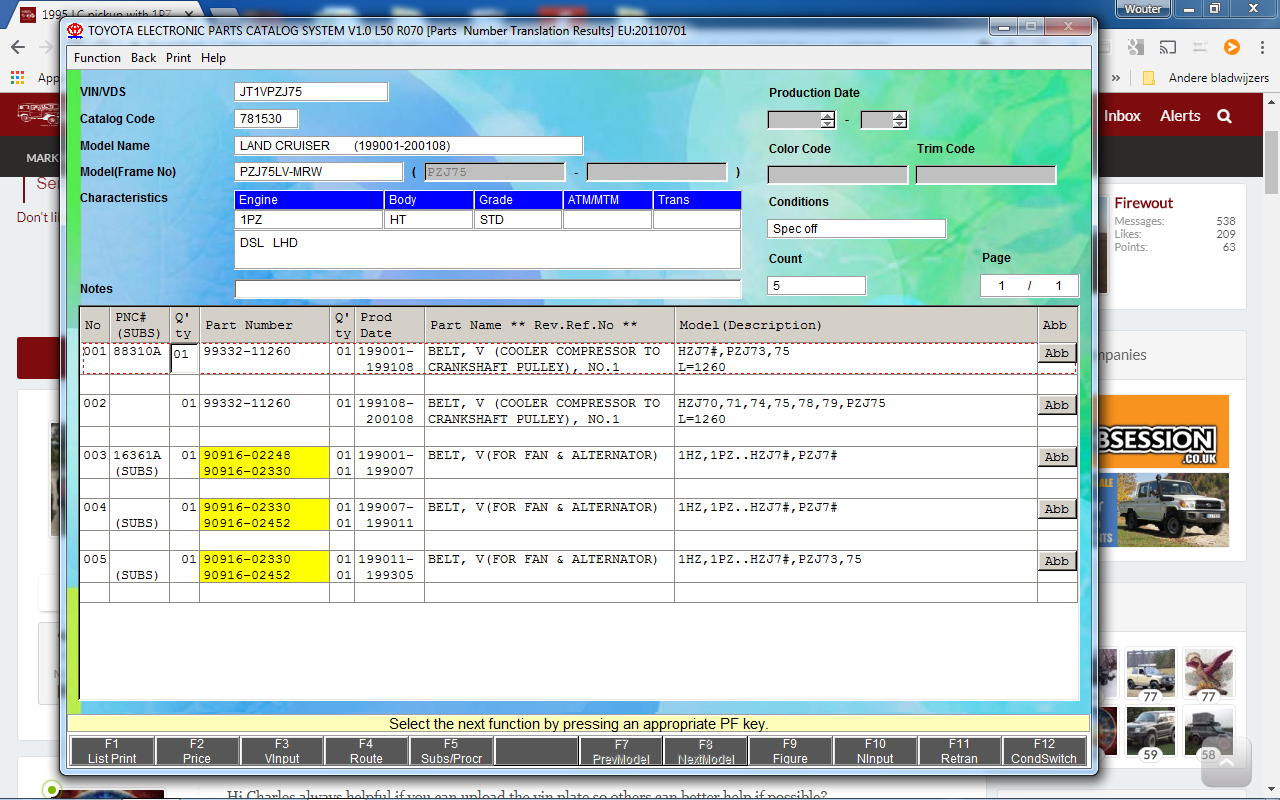
Task: Open the Back menu
Action: click(144, 58)
